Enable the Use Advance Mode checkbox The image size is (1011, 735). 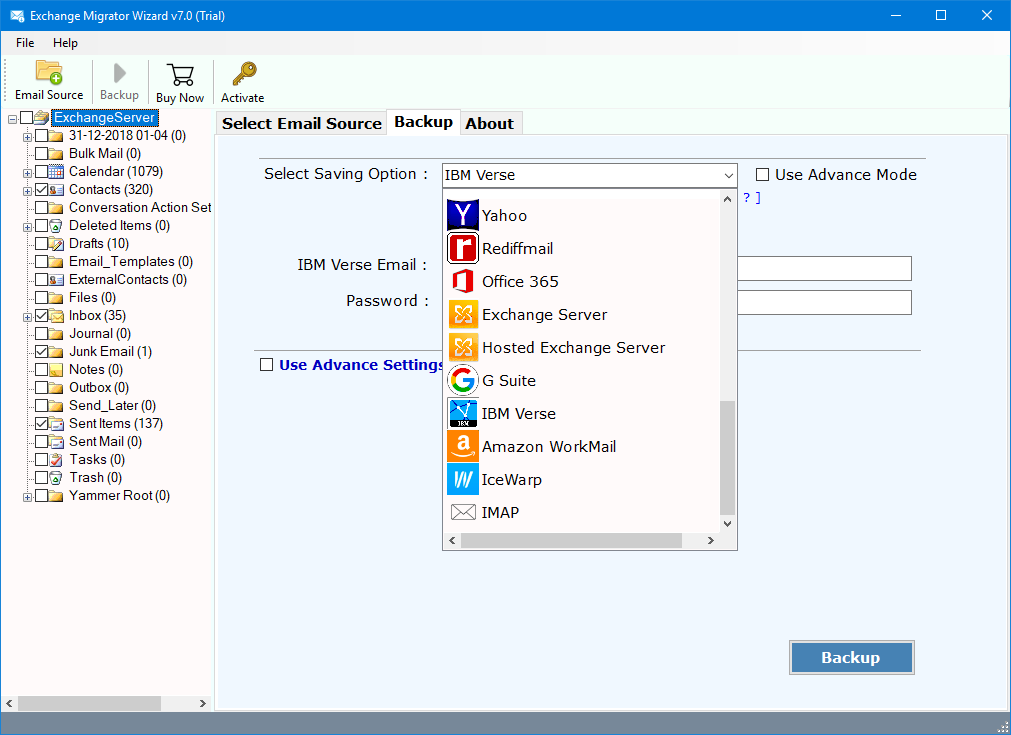[762, 175]
